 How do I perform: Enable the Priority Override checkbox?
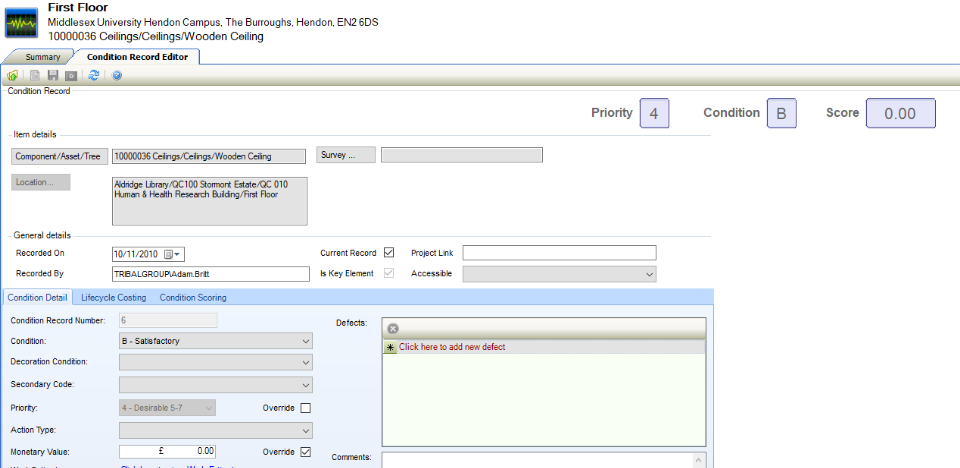pos(305,408)
